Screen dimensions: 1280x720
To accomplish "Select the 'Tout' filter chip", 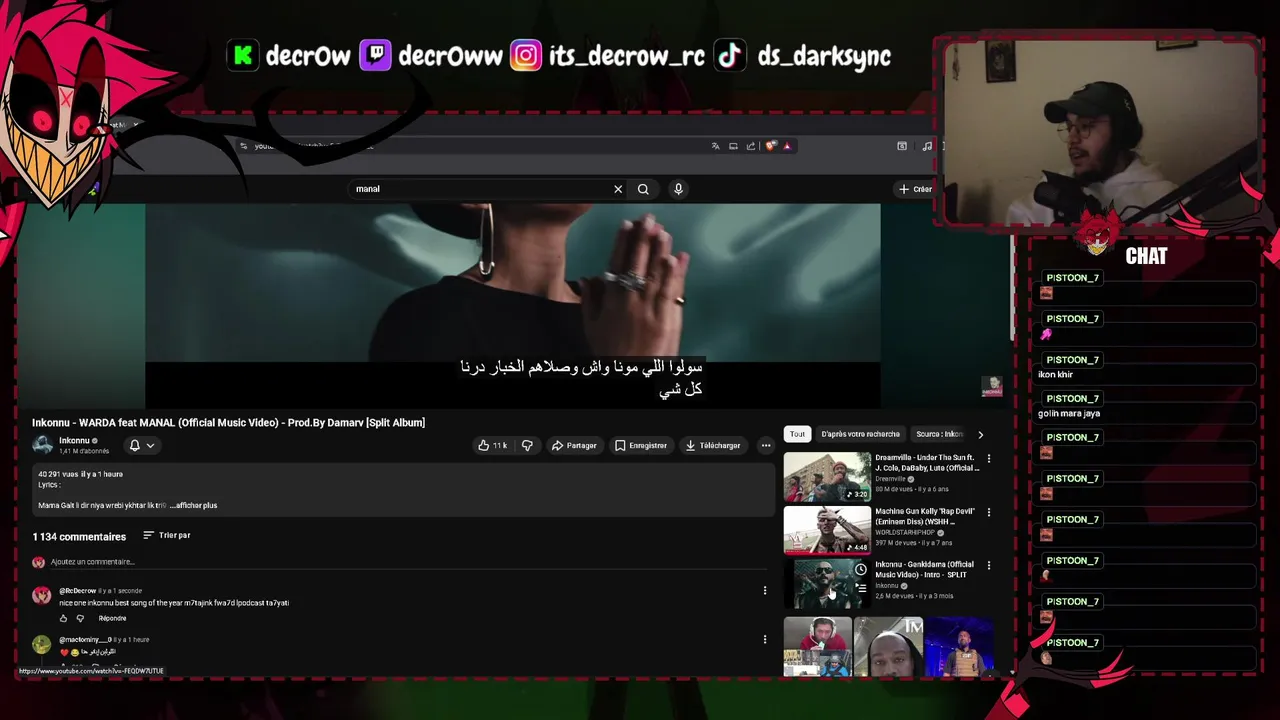I will click(x=797, y=434).
